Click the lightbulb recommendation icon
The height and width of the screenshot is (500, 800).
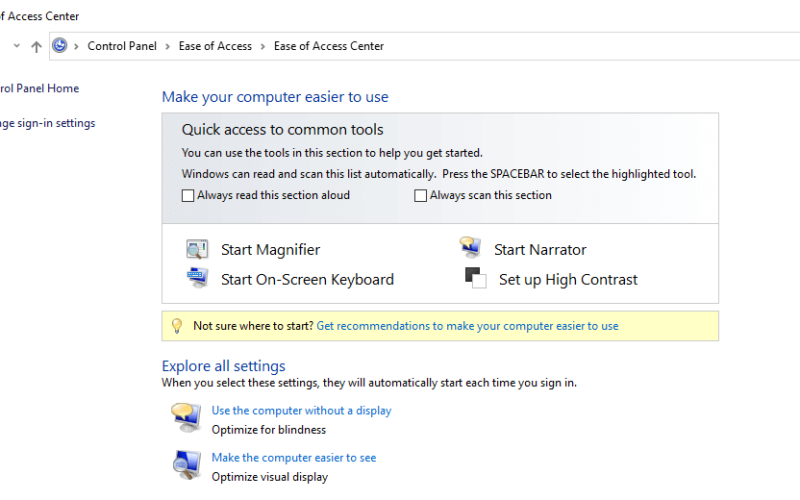(x=177, y=326)
